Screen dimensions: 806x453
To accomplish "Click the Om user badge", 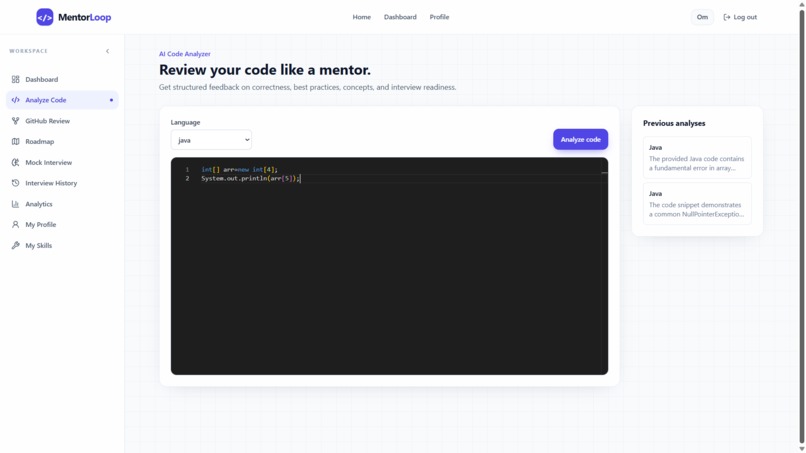I will coord(702,17).
